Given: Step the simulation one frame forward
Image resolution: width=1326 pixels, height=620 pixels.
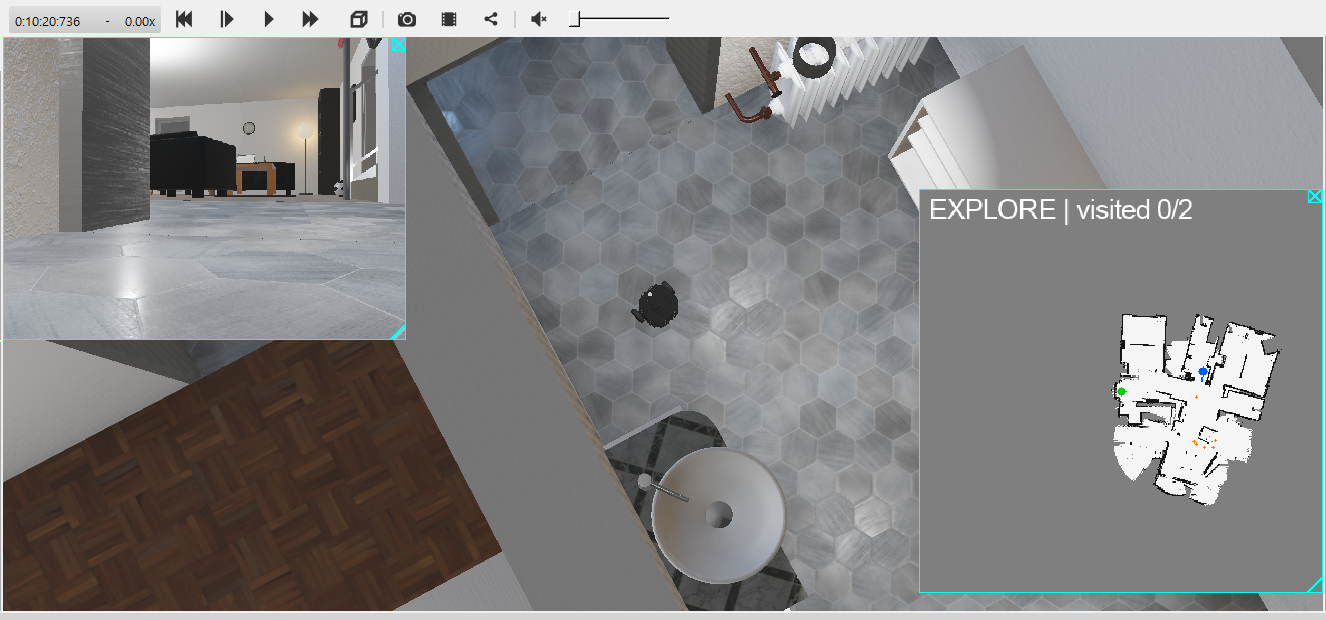Looking at the screenshot, I should click(227, 19).
